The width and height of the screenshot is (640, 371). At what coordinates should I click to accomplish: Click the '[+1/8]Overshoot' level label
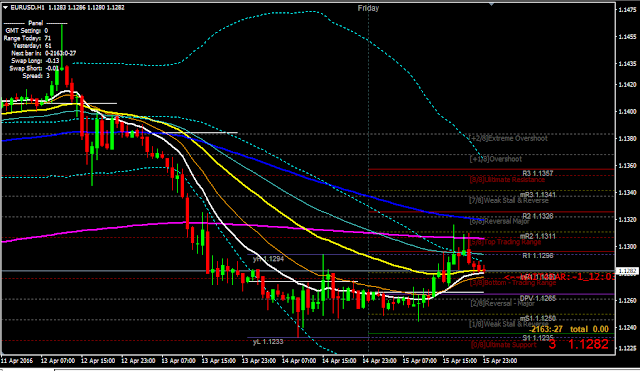tap(496, 159)
